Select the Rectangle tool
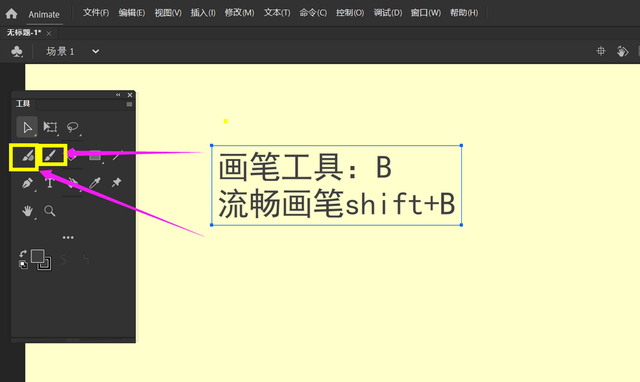 point(95,155)
